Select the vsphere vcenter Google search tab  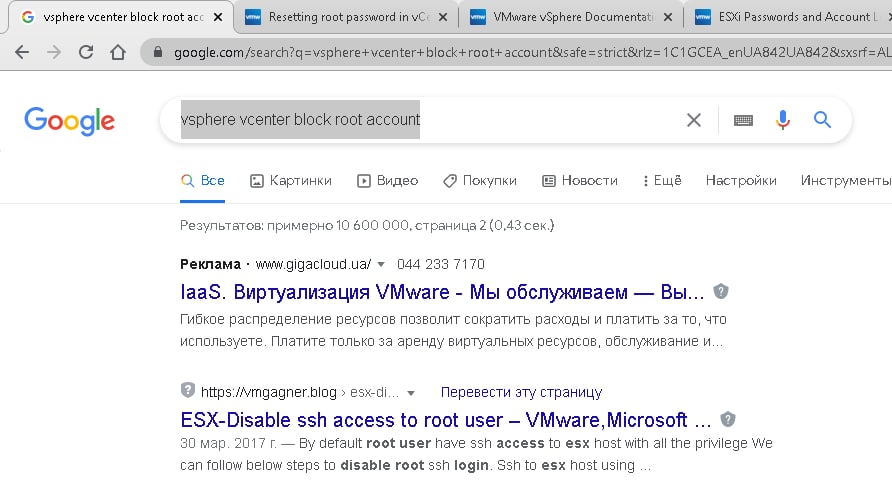(x=121, y=17)
